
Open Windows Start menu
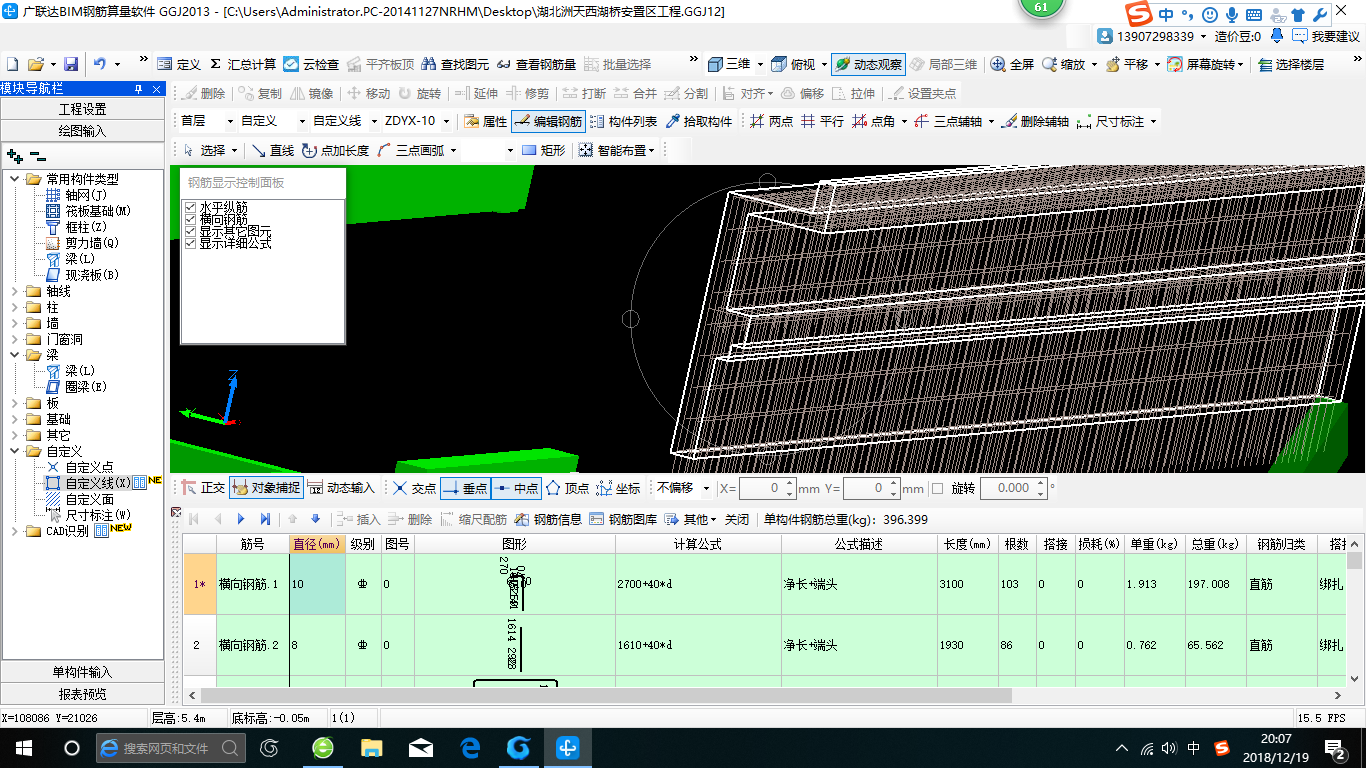23,747
